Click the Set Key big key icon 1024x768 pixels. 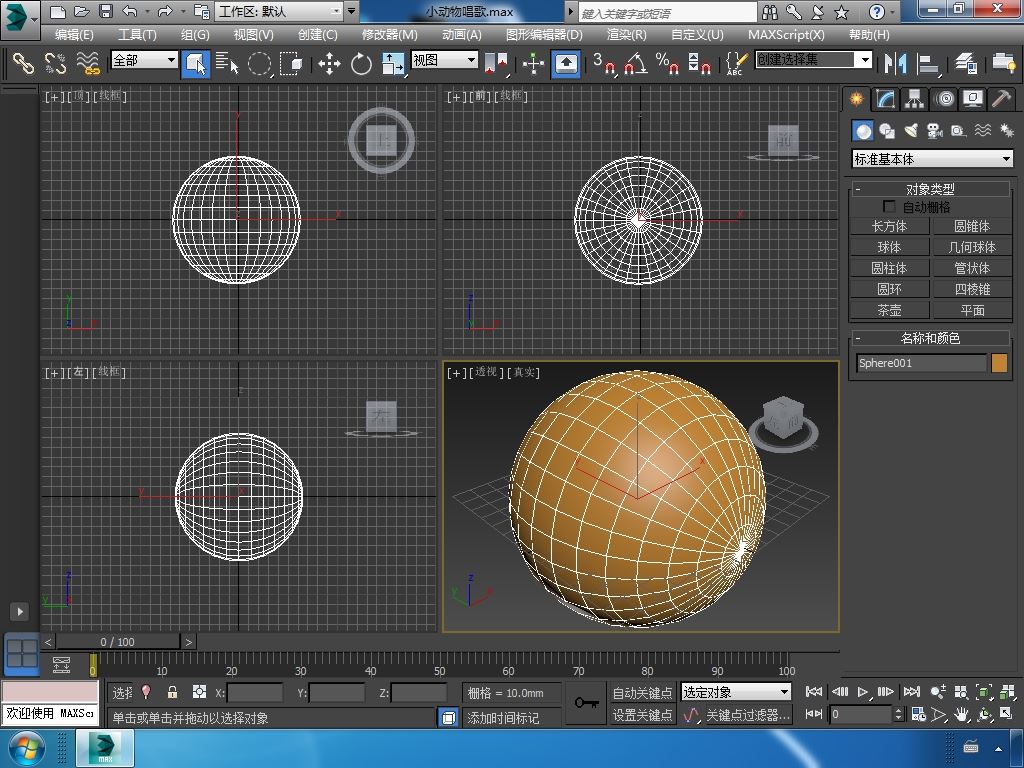(587, 703)
